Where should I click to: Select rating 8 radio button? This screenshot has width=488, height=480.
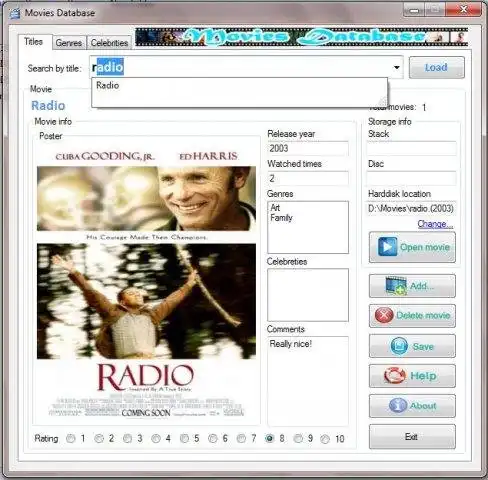[x=269, y=438]
